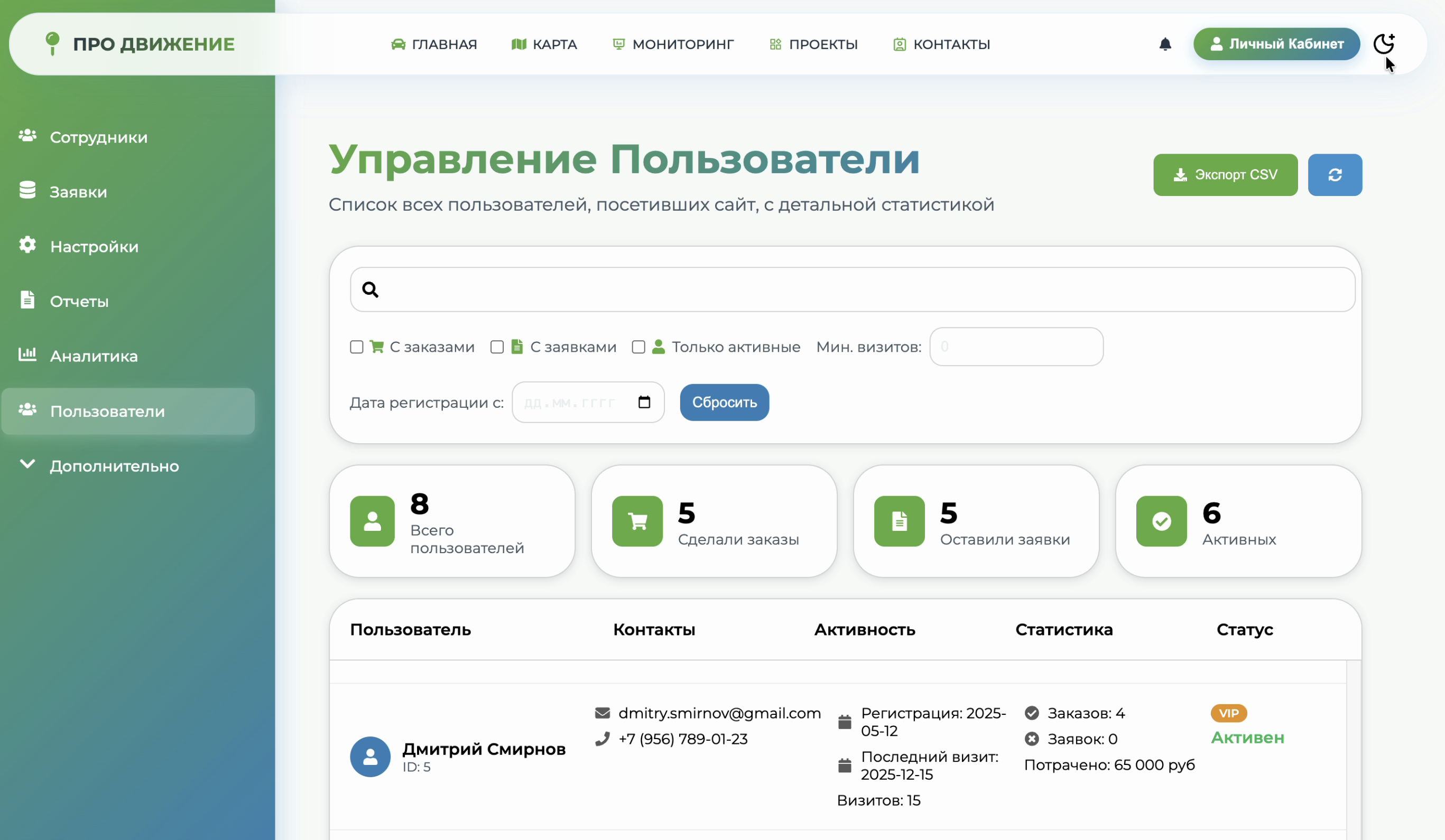Open Личный Кабинет menu

click(x=1276, y=43)
